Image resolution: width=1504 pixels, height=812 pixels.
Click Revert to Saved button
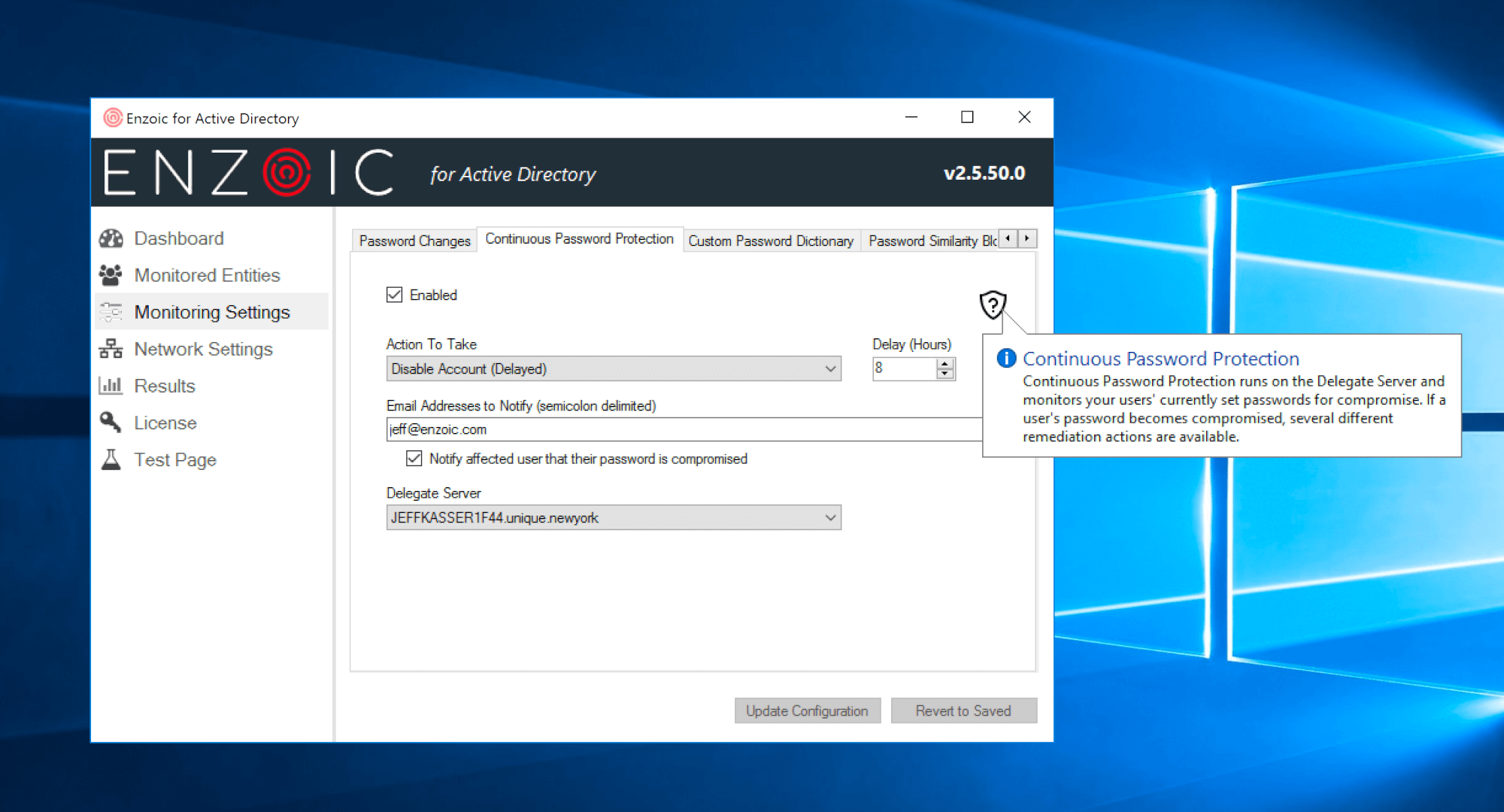click(x=963, y=710)
